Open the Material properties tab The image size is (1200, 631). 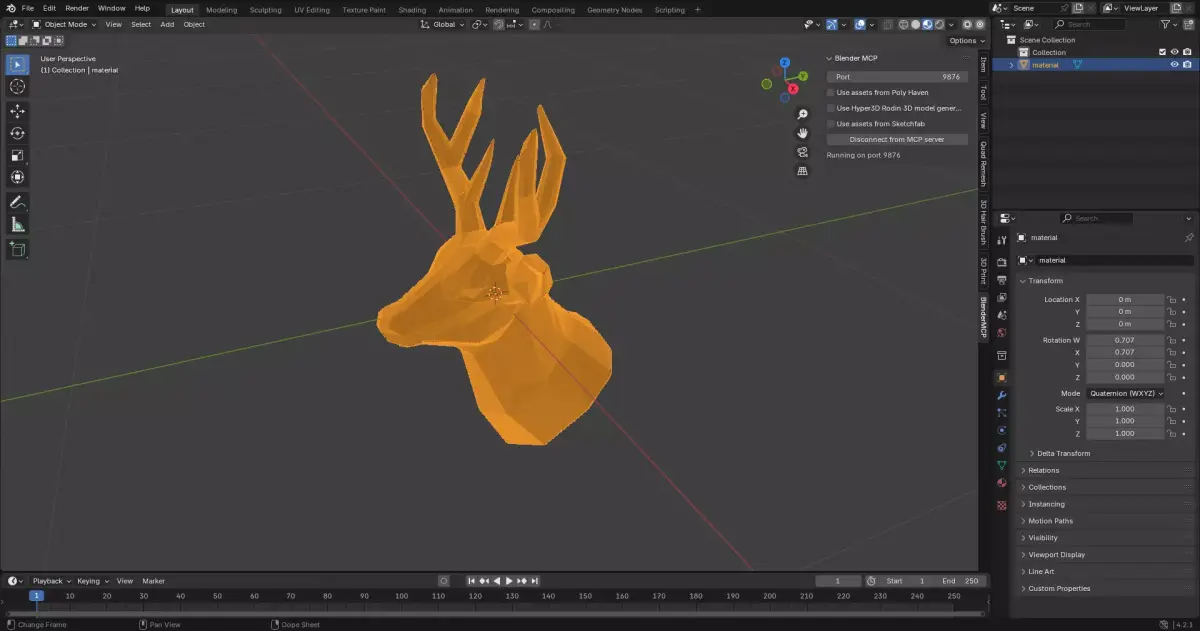tap(1002, 484)
